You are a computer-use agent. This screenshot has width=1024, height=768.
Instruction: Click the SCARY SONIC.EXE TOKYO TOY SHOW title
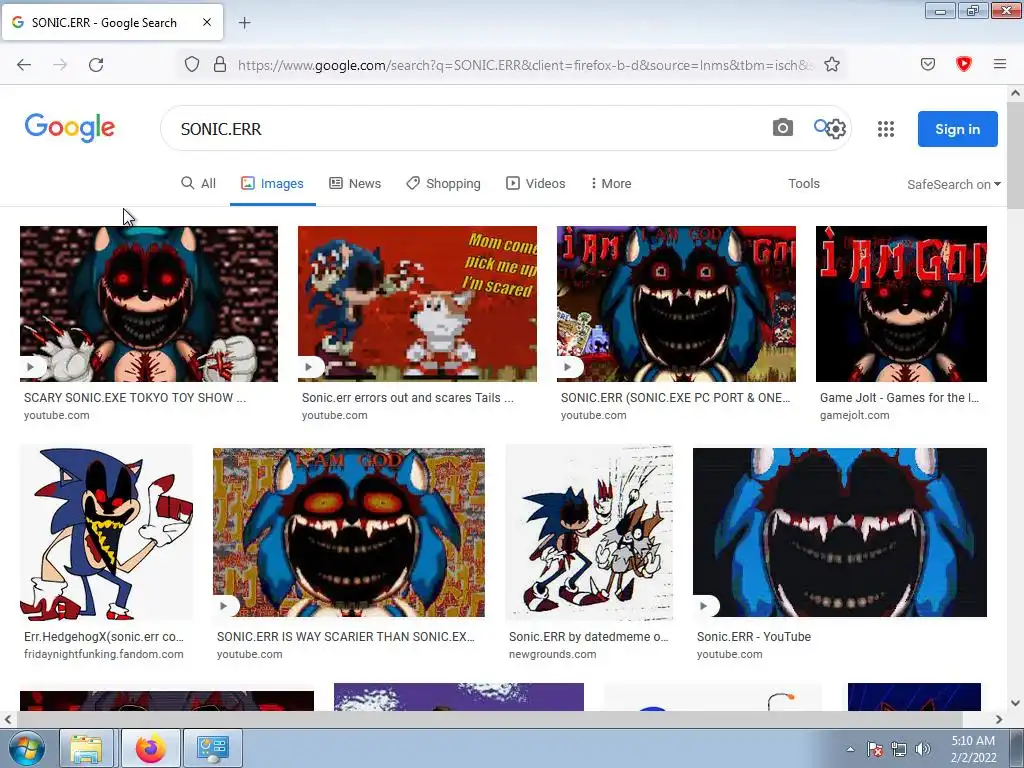[135, 398]
